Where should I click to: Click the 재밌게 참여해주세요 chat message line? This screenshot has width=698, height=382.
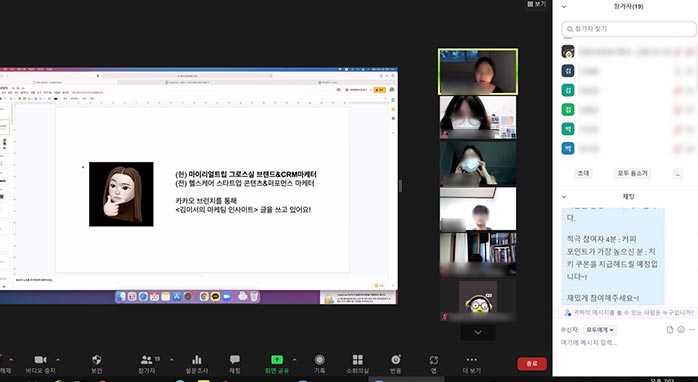[x=603, y=298]
